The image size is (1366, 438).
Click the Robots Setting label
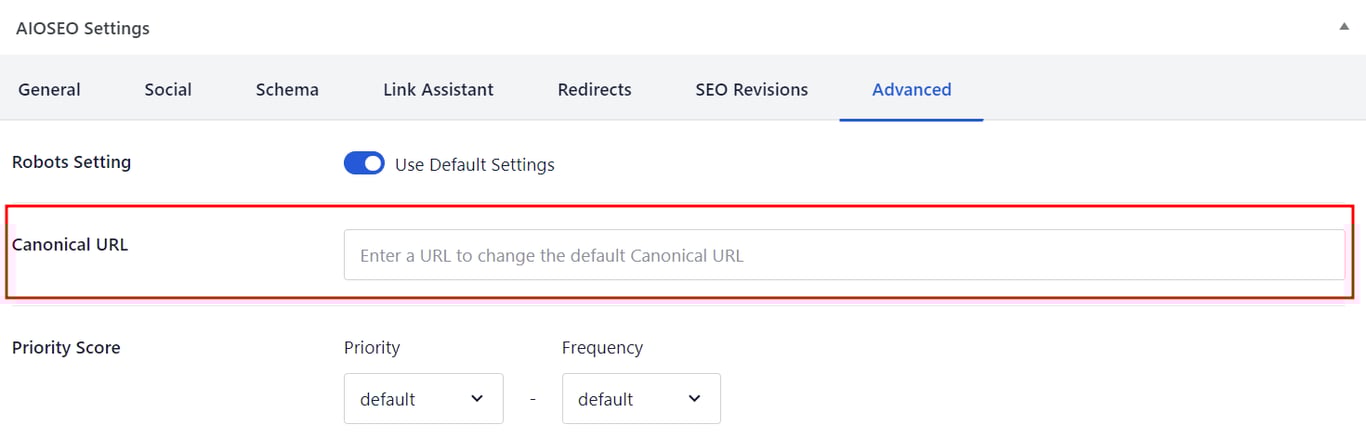coord(71,162)
